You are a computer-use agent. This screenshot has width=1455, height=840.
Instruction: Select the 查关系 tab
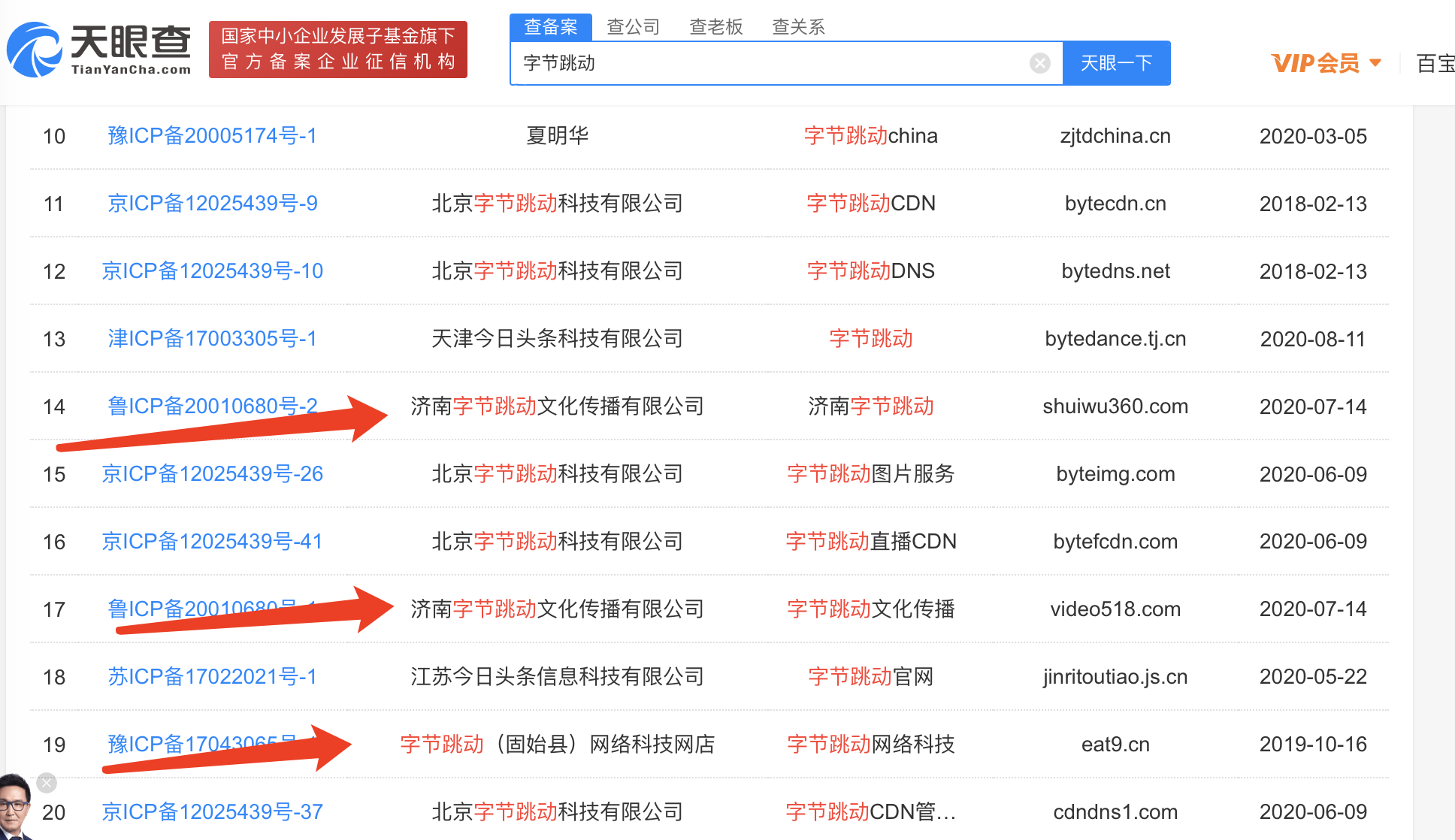click(798, 27)
